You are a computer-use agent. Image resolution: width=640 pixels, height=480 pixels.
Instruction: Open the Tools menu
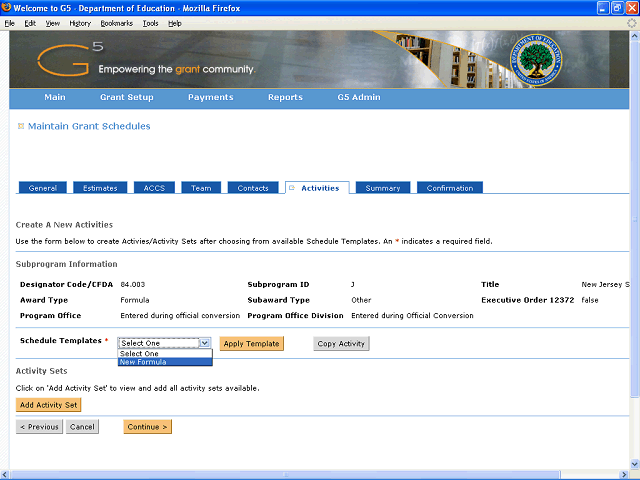tap(150, 23)
